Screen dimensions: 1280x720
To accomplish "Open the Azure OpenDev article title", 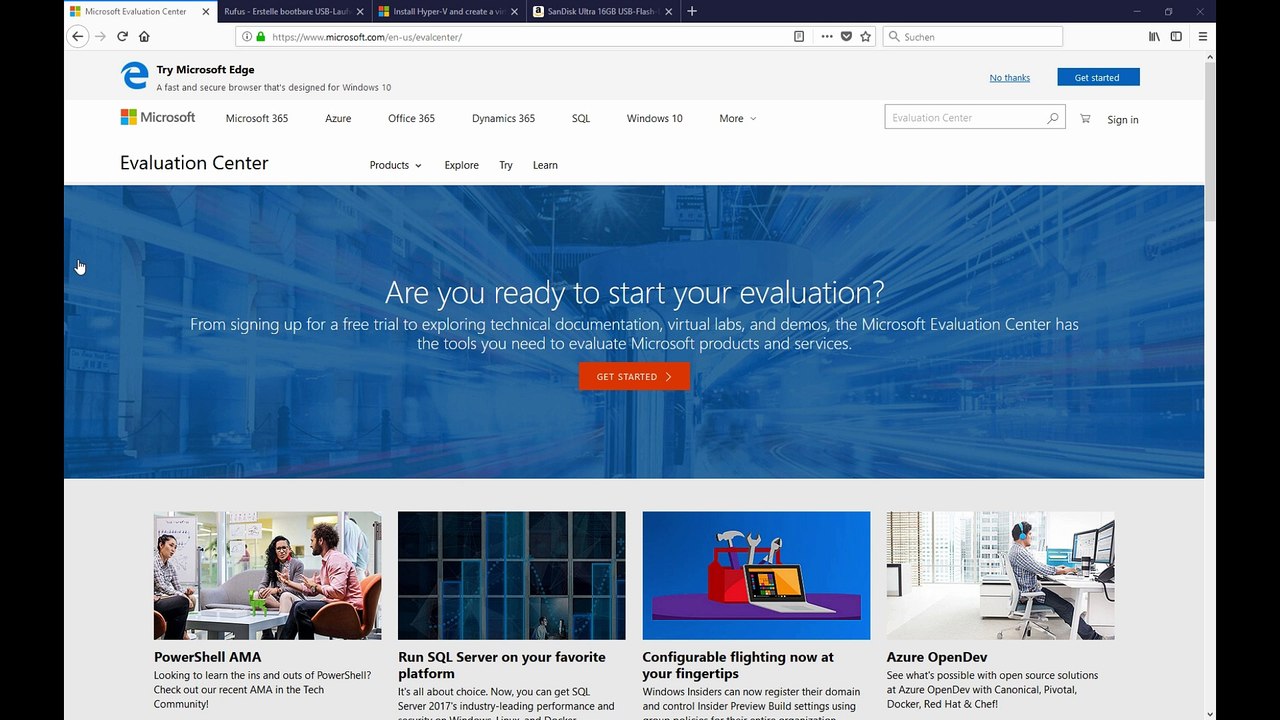I will 937,657.
